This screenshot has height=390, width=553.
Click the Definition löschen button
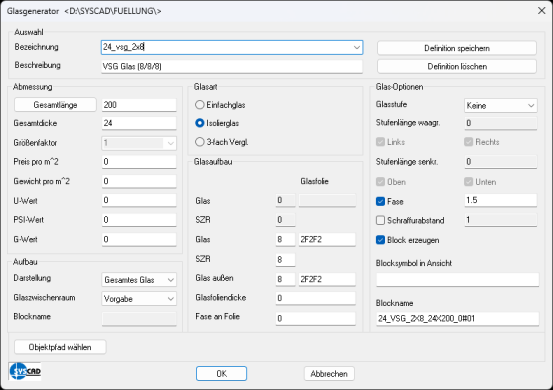click(x=457, y=66)
